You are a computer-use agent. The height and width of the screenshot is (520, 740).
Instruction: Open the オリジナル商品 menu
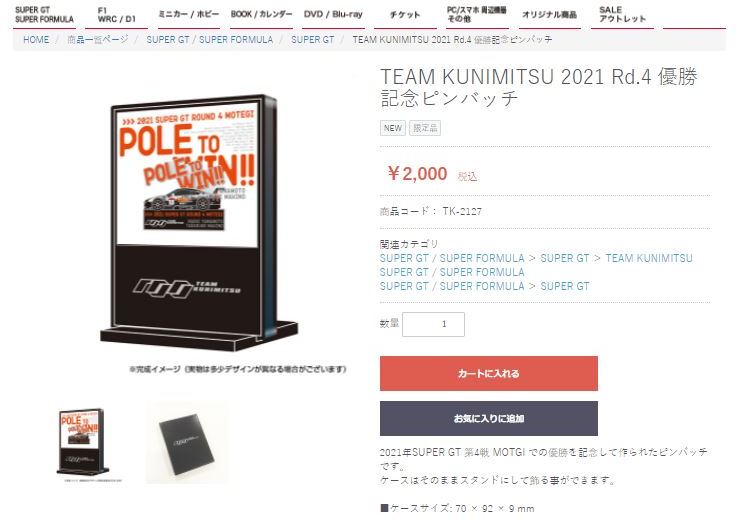point(550,15)
